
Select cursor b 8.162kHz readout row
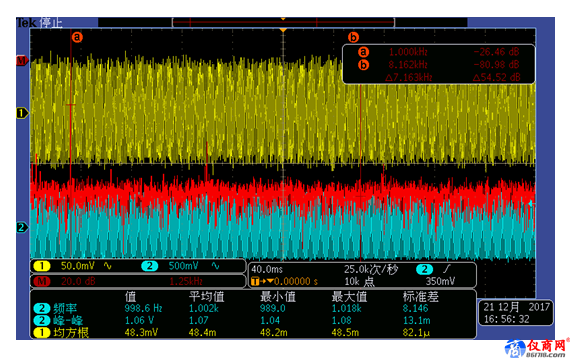(x=439, y=65)
